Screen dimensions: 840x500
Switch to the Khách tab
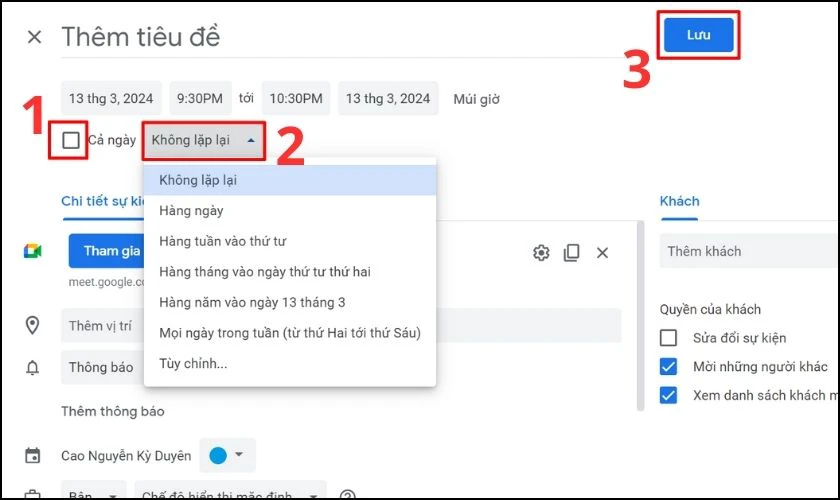(679, 202)
